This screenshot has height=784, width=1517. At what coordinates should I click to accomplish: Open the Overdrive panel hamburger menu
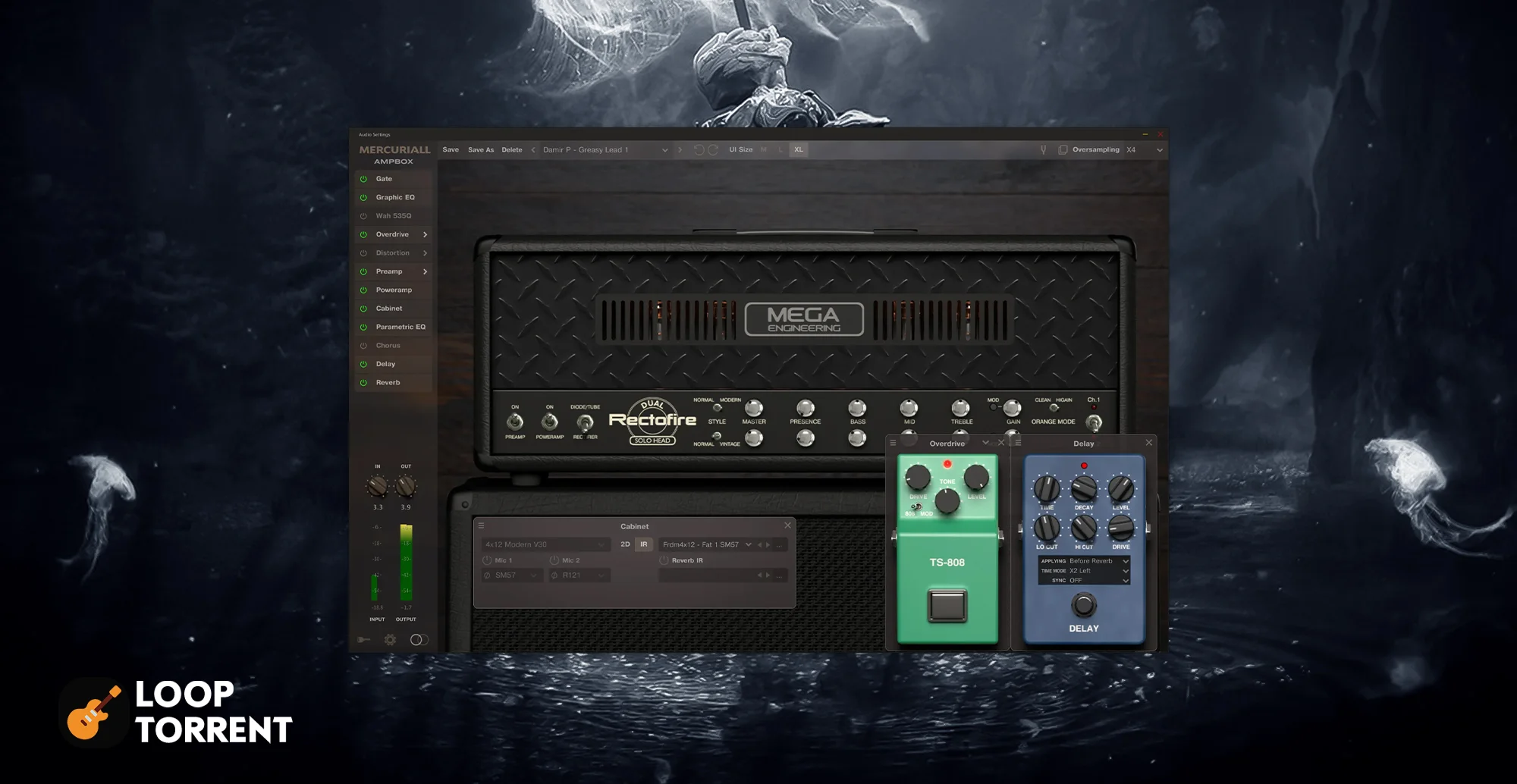[894, 443]
